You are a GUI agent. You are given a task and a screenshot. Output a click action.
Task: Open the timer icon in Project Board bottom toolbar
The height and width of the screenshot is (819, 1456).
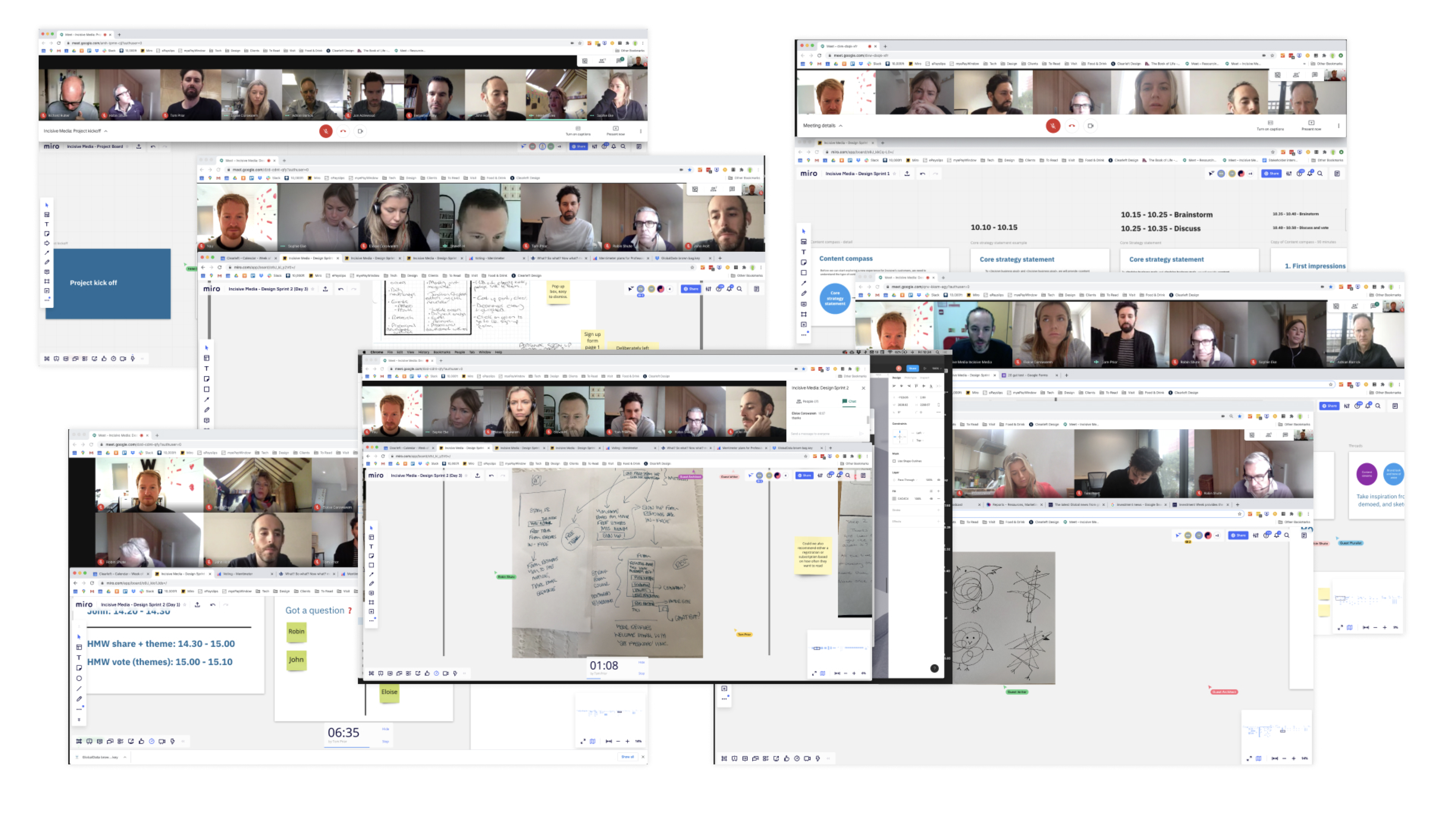coord(114,358)
